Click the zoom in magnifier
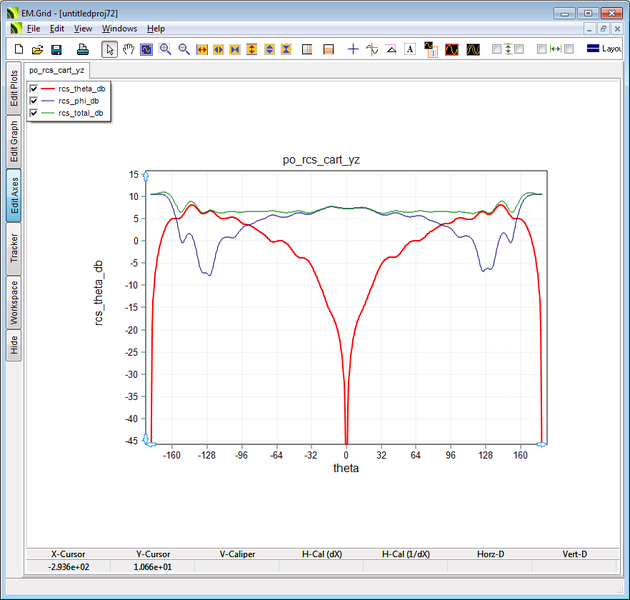 click(165, 49)
